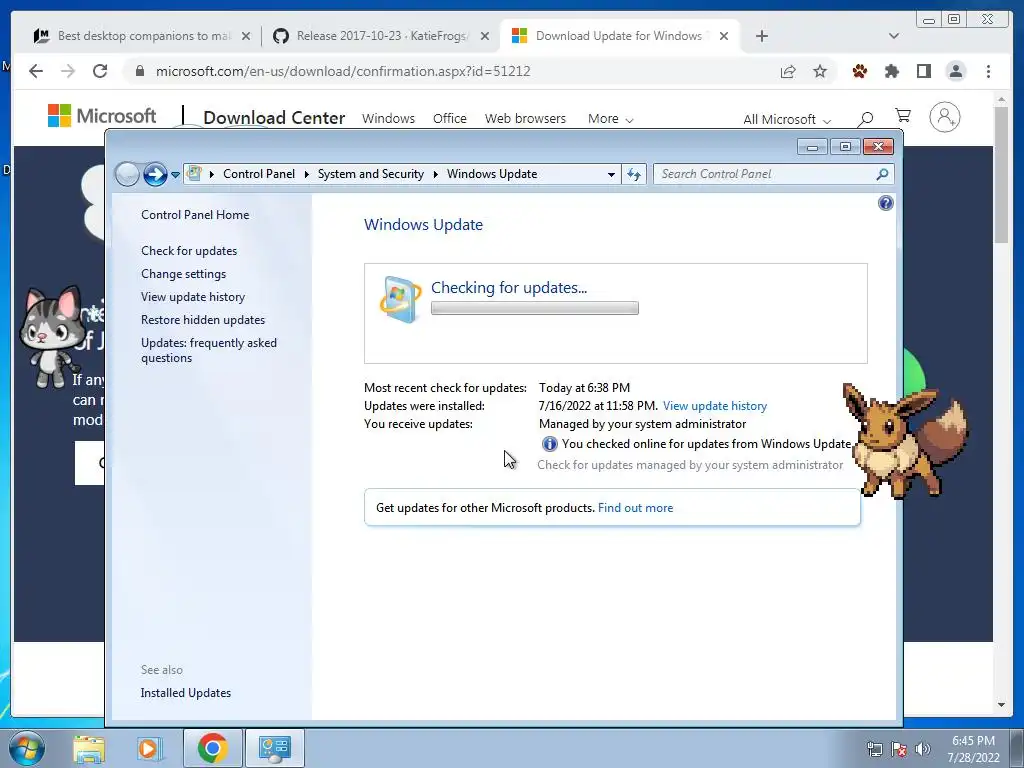This screenshot has width=1024, height=768.
Task: Reload the Microsoft download page
Action: [x=100, y=71]
